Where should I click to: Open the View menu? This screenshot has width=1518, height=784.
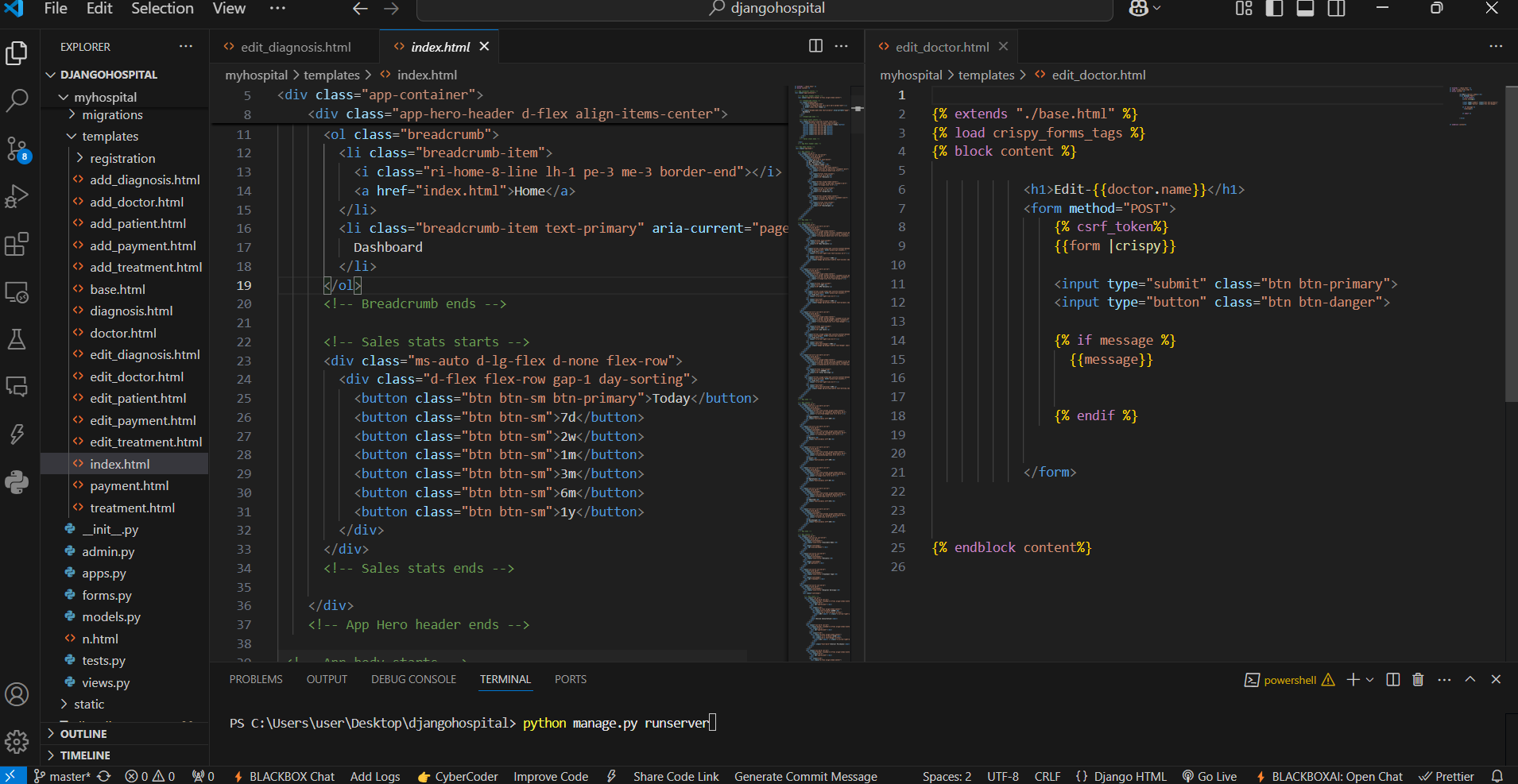click(x=229, y=9)
